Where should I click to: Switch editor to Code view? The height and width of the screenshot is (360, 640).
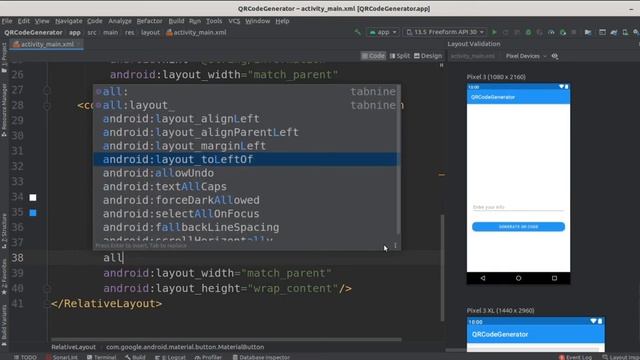[x=373, y=56]
